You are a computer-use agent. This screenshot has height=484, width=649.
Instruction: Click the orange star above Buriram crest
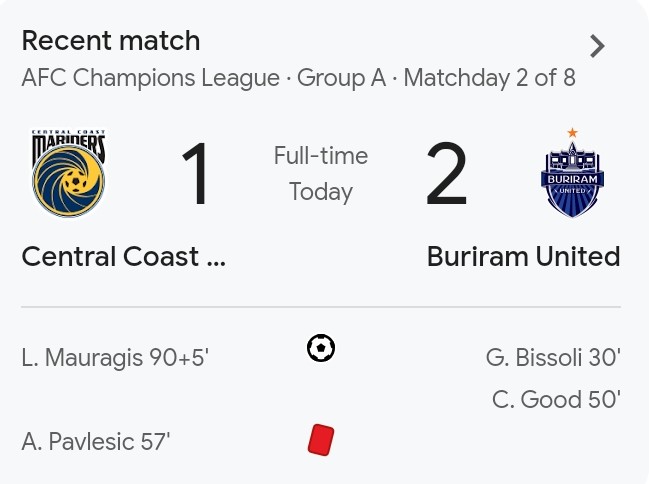point(572,132)
